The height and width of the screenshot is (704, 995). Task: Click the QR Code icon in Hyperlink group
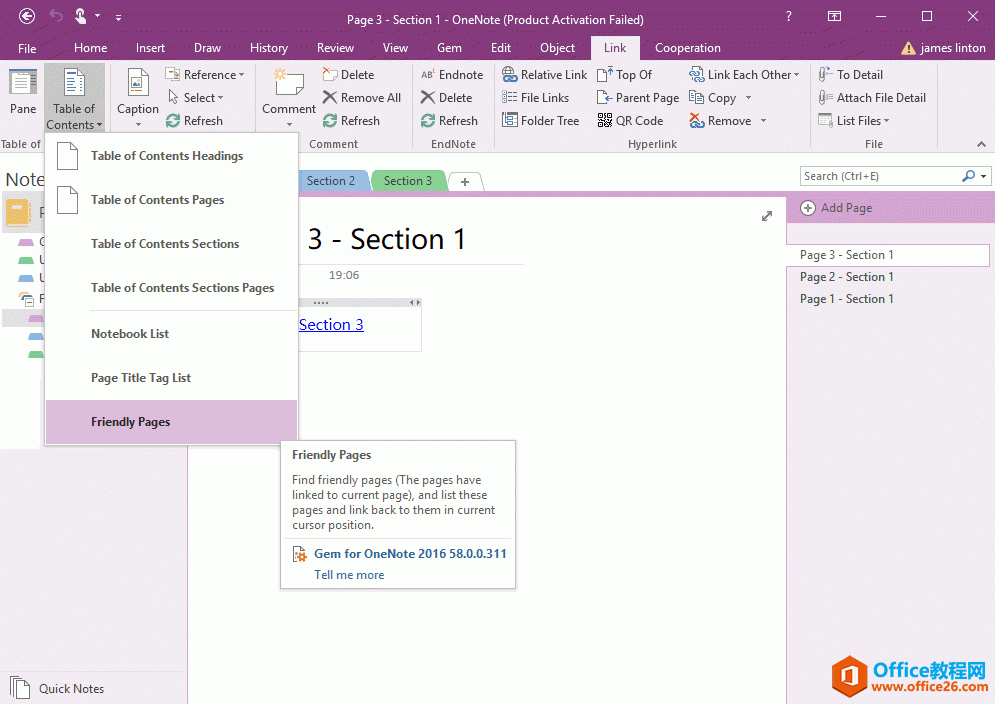tap(605, 121)
